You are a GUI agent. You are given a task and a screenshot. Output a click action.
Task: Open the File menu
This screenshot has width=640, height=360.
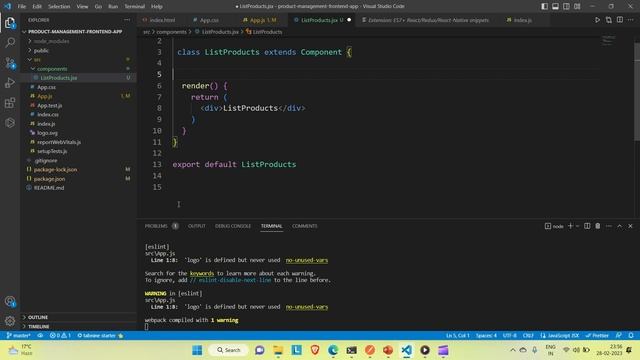coord(22,7)
